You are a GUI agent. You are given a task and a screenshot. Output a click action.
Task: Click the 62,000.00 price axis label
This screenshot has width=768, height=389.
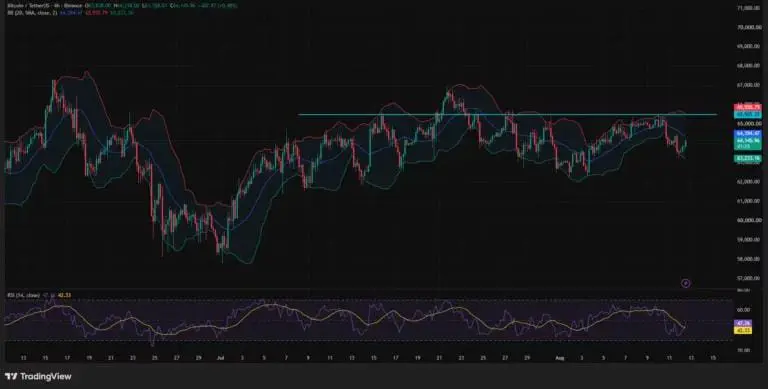[x=748, y=182]
